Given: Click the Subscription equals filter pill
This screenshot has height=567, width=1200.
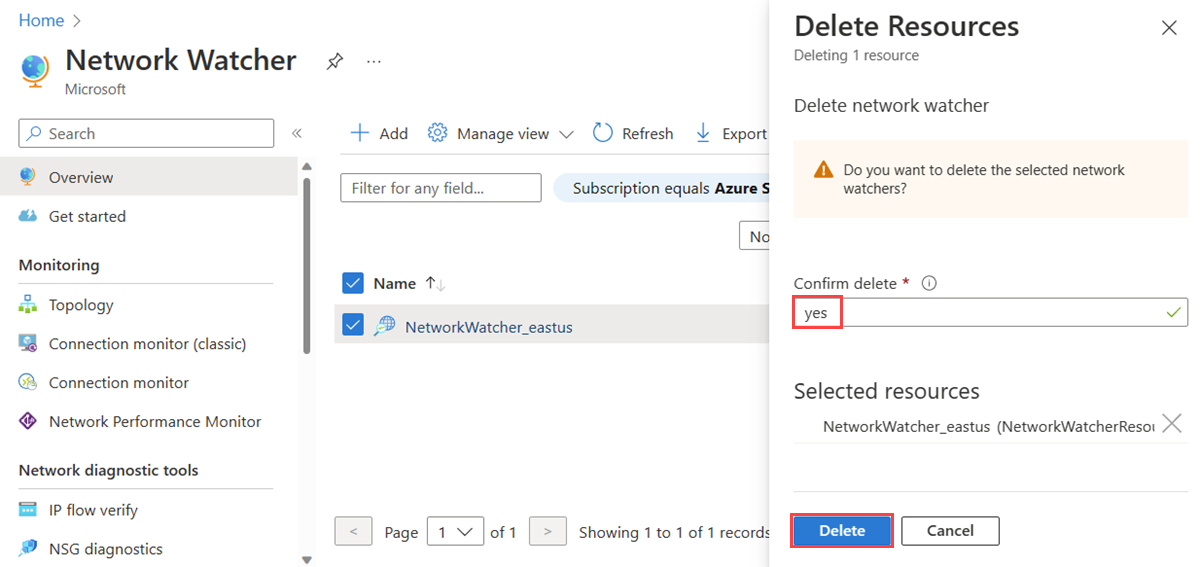Looking at the screenshot, I should [x=662, y=188].
